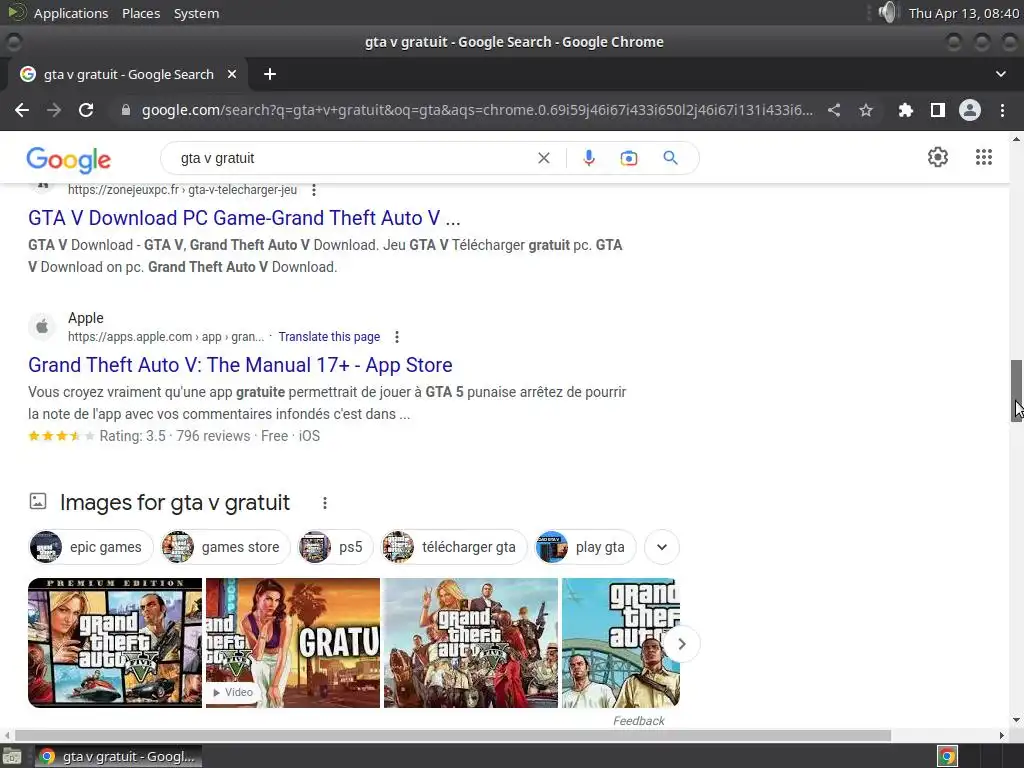
Task: Open Images for gta v gratuit heading
Action: click(174, 503)
